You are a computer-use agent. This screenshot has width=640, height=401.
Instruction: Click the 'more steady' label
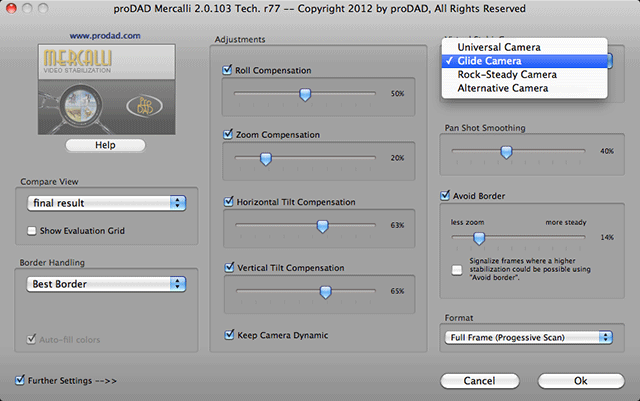[566, 222]
